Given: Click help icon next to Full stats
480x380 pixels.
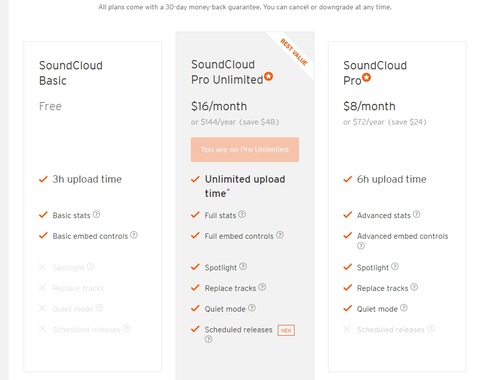Looking at the screenshot, I should click(242, 214).
